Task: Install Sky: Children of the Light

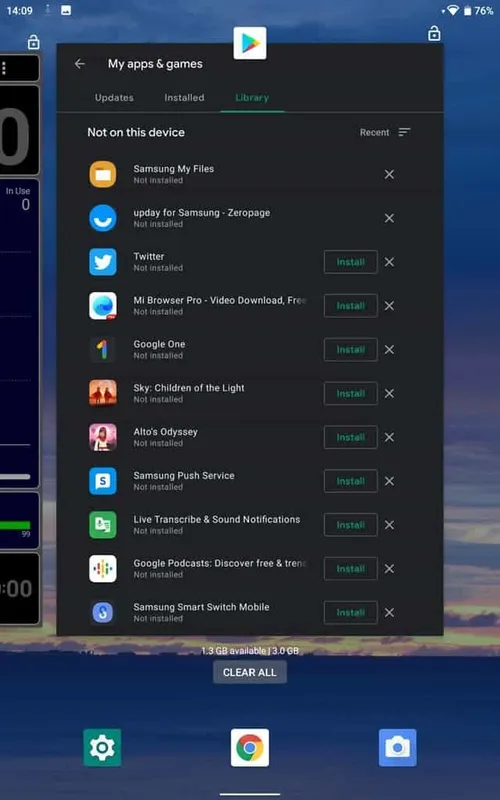Action: pos(351,393)
